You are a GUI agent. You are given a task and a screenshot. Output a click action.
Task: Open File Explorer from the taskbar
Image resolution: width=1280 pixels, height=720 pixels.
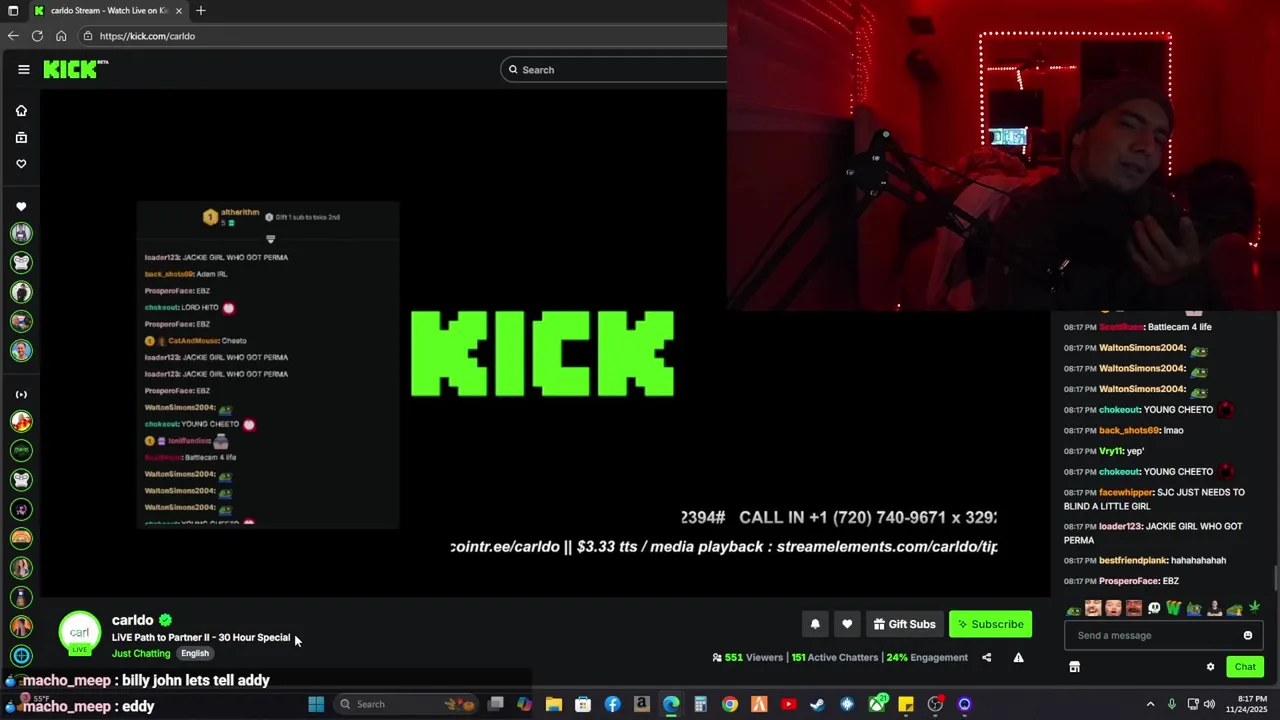click(x=553, y=704)
